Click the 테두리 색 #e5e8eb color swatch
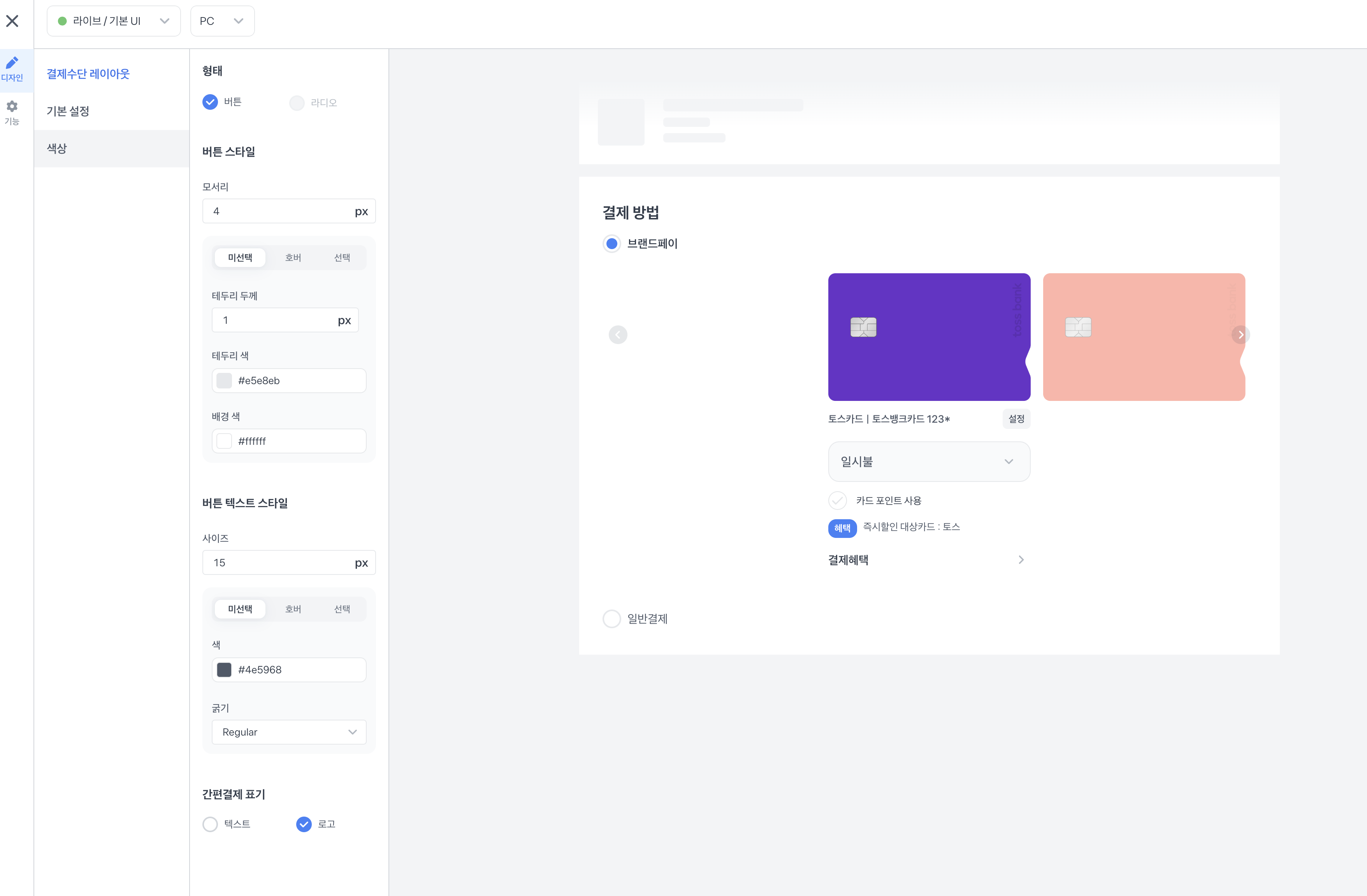 click(x=224, y=381)
